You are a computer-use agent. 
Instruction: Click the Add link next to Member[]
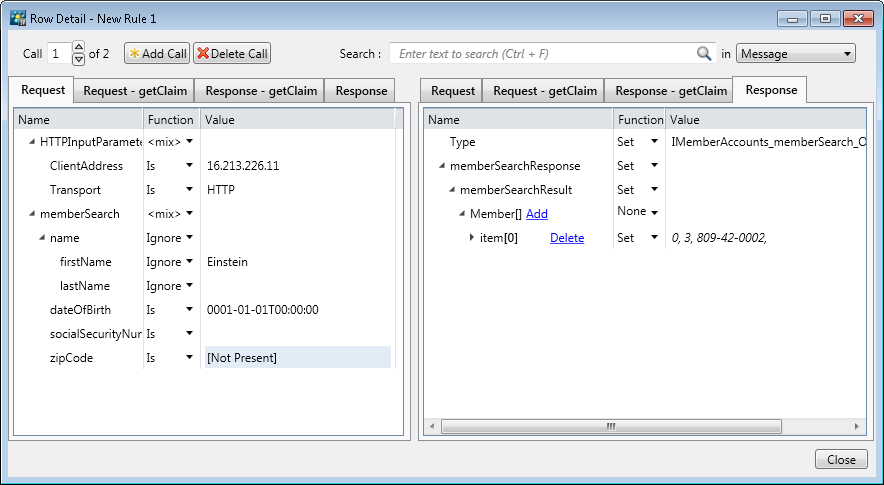click(537, 214)
